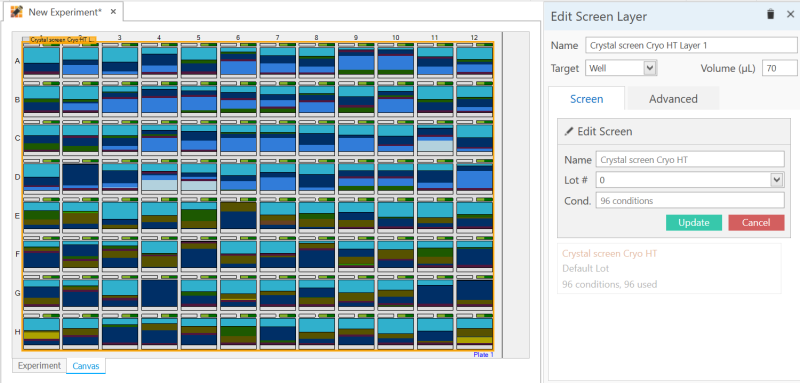Click the Cancel button

[x=756, y=222]
